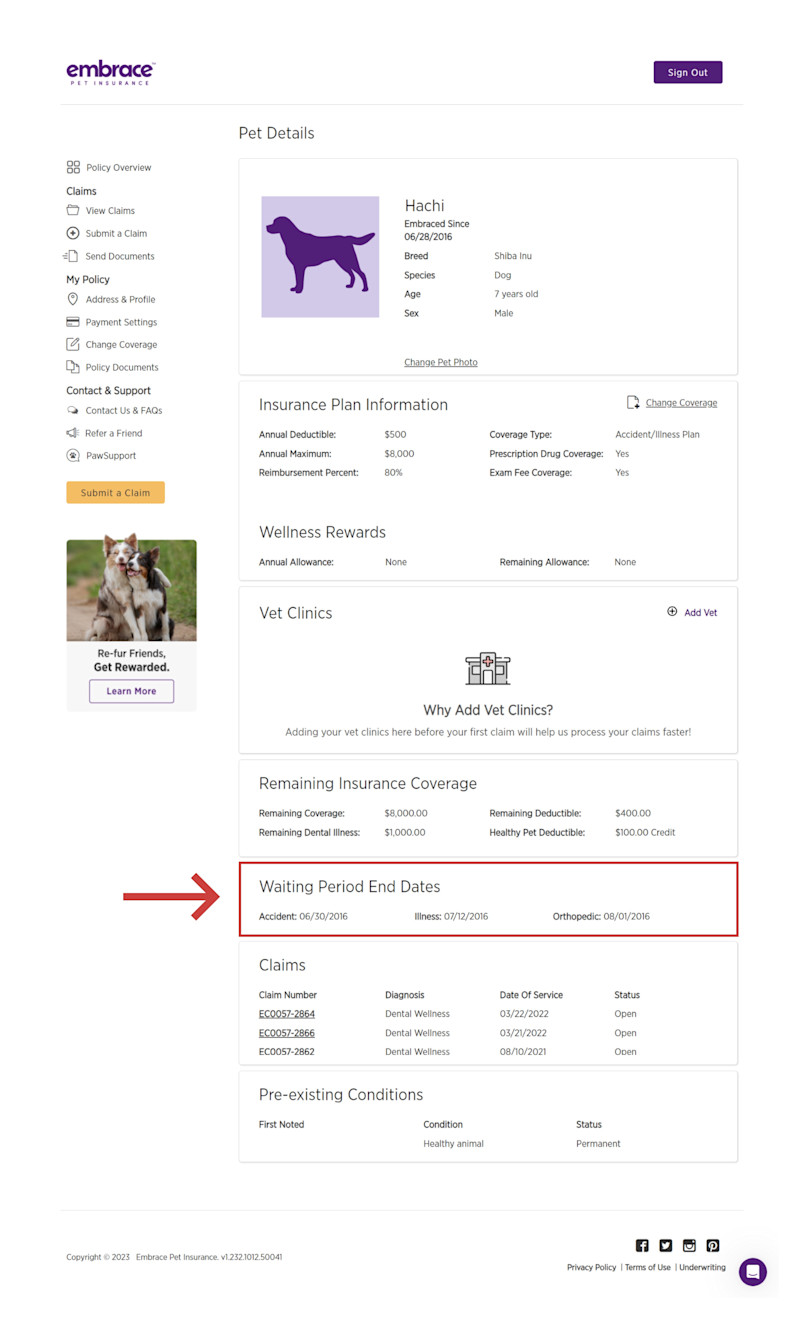Click the Accident/Illness Plan coverage type text
804x1330 pixels.
point(657,435)
